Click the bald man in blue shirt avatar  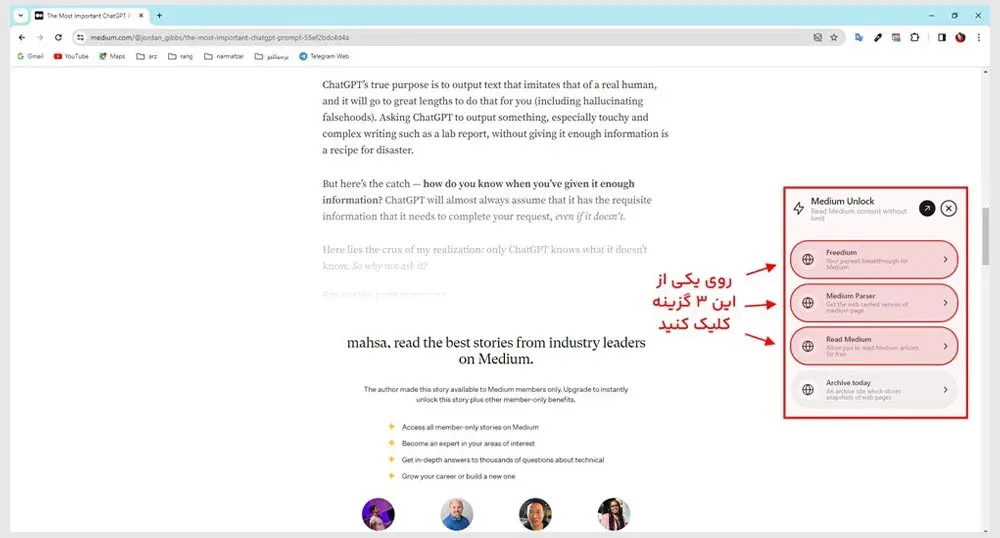click(457, 514)
